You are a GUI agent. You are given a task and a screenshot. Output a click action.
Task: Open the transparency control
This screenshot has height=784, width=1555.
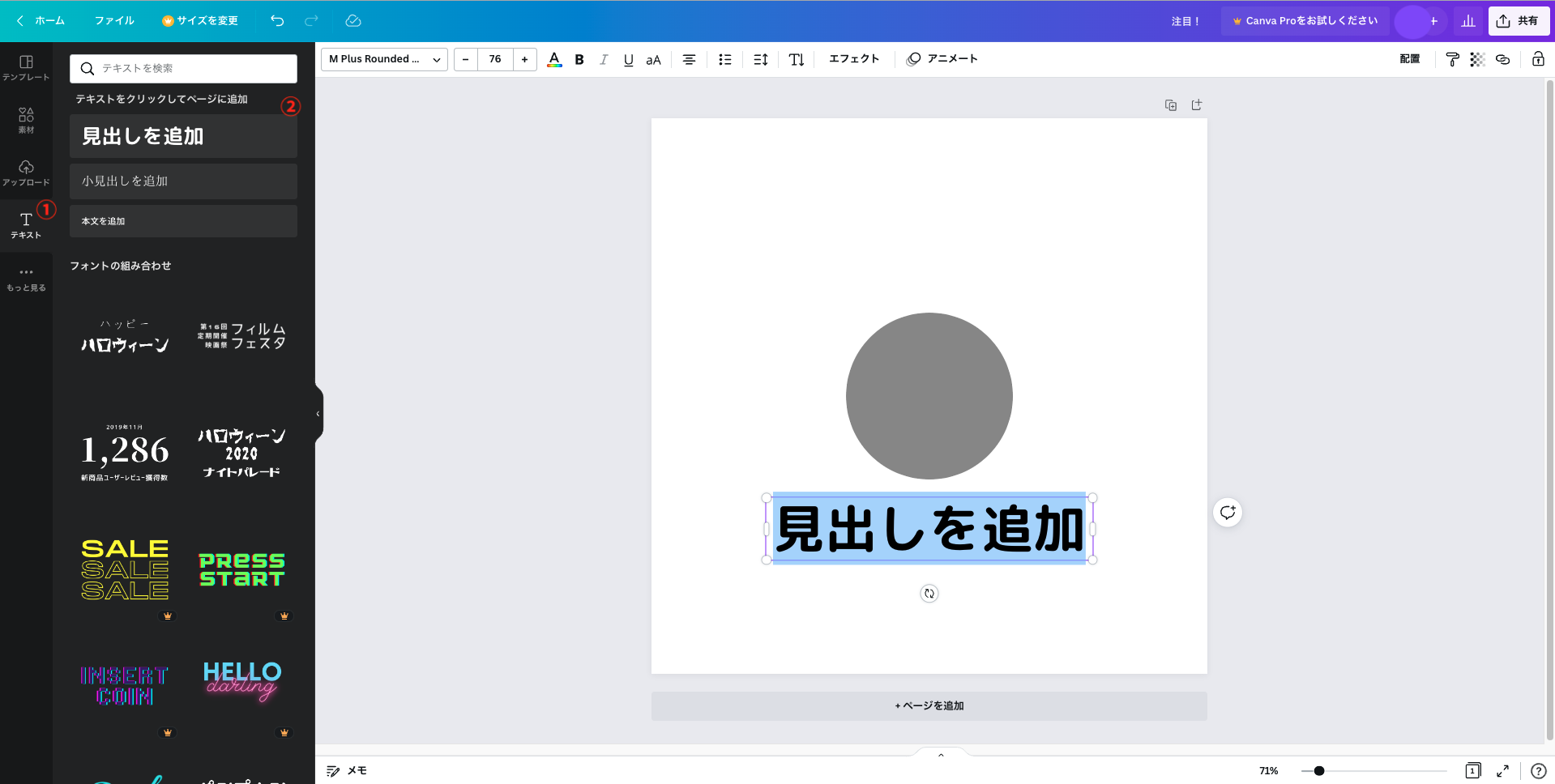[x=1476, y=59]
